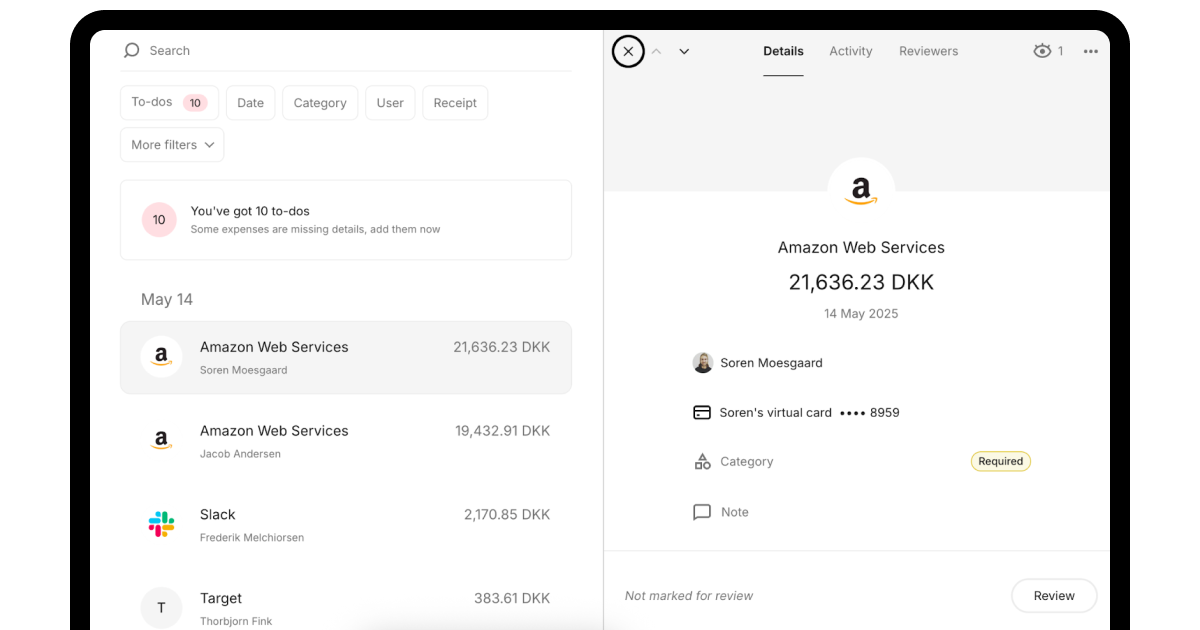Click the Note speech-bubble icon
1200x630 pixels.
pos(702,512)
